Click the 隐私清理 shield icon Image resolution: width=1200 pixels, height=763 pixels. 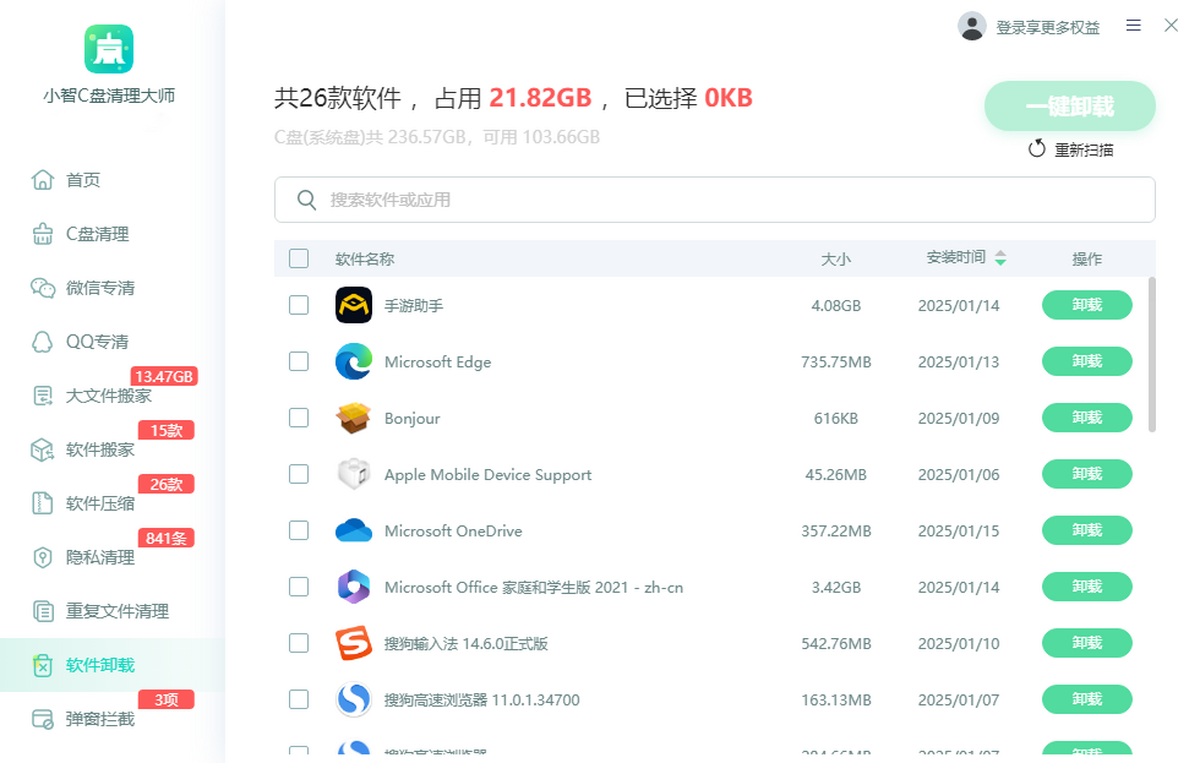tap(43, 557)
